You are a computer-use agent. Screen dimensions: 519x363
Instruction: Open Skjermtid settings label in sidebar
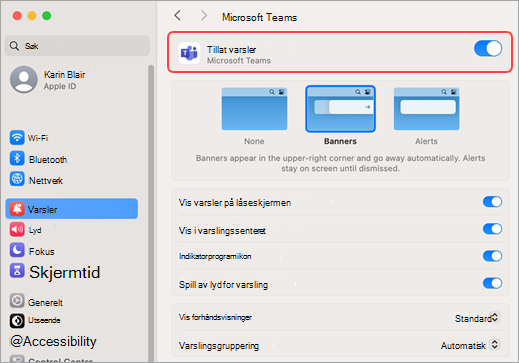tap(65, 272)
